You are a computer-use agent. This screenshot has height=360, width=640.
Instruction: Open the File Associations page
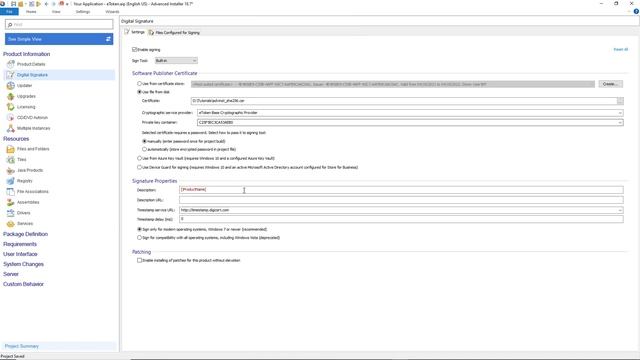click(x=33, y=191)
